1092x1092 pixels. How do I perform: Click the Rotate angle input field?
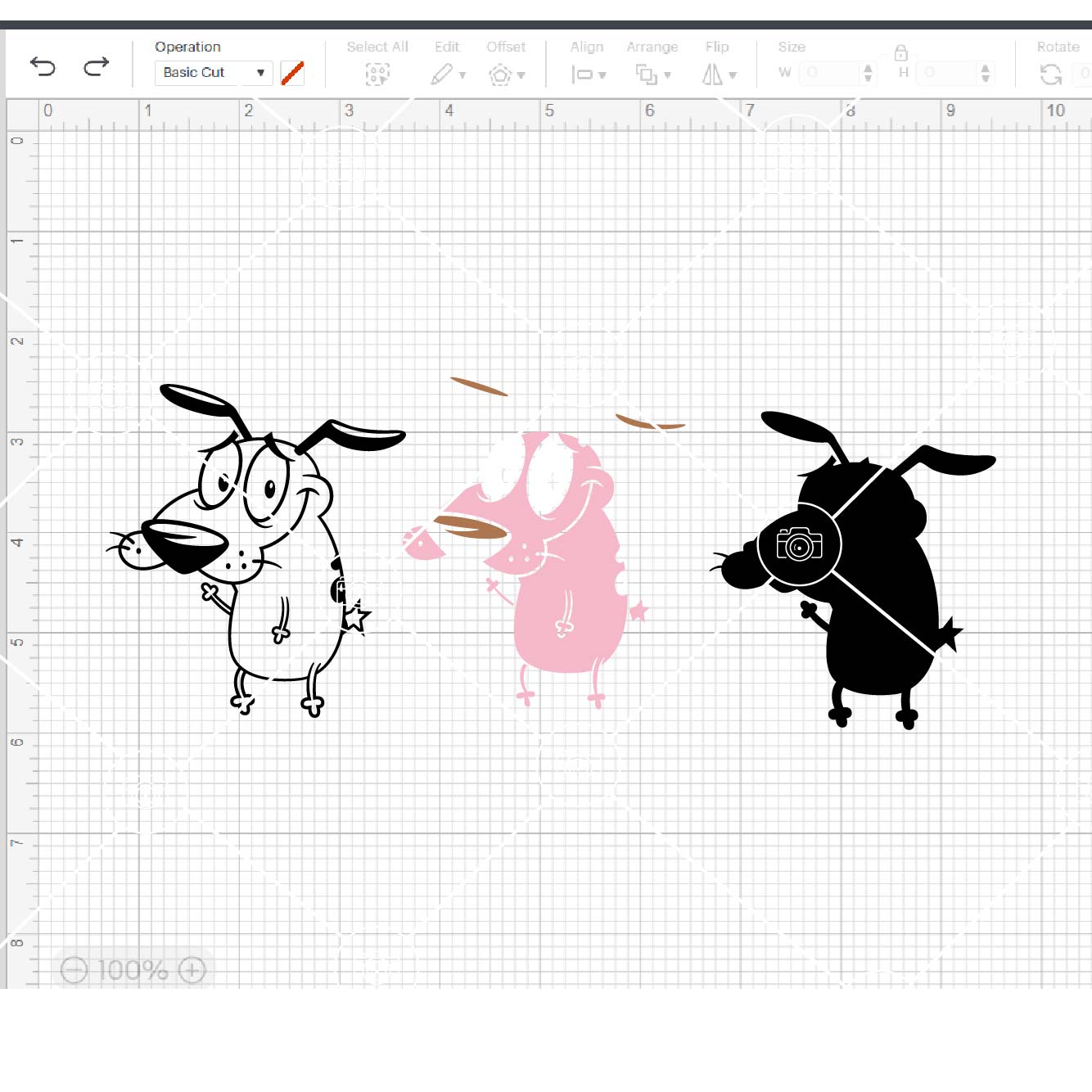tap(1084, 73)
